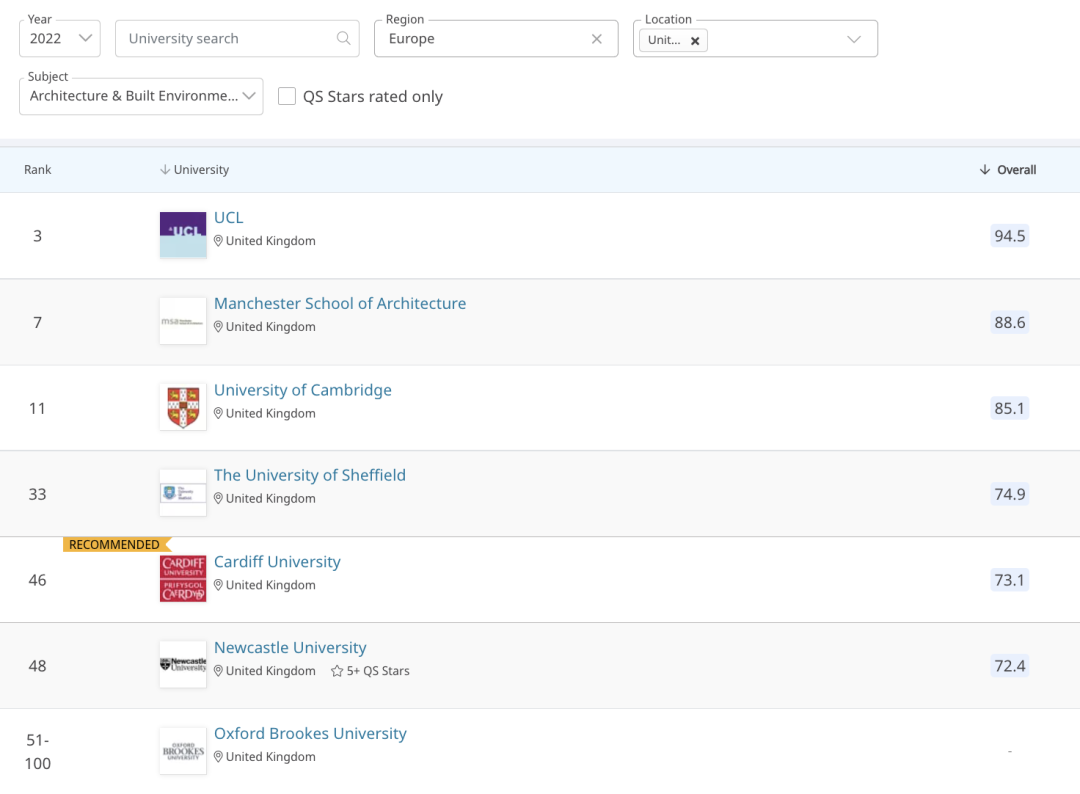Viewport: 1080px width, 794px height.
Task: Open The University of Sheffield link
Action: (x=309, y=475)
